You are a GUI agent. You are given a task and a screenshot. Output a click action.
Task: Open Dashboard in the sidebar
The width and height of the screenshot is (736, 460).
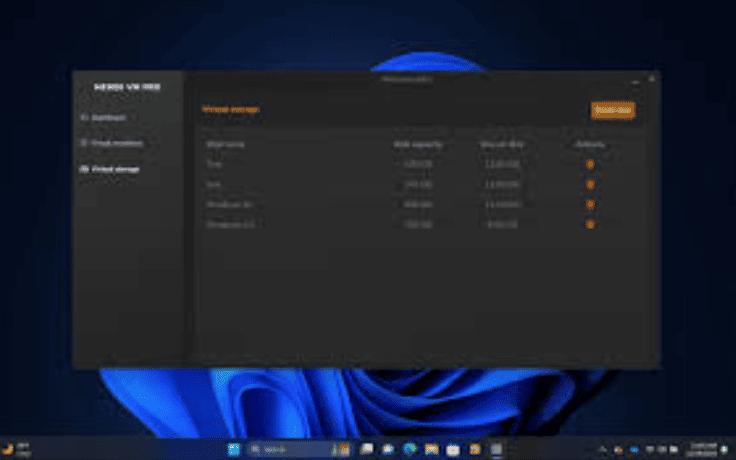pyautogui.click(x=108, y=117)
